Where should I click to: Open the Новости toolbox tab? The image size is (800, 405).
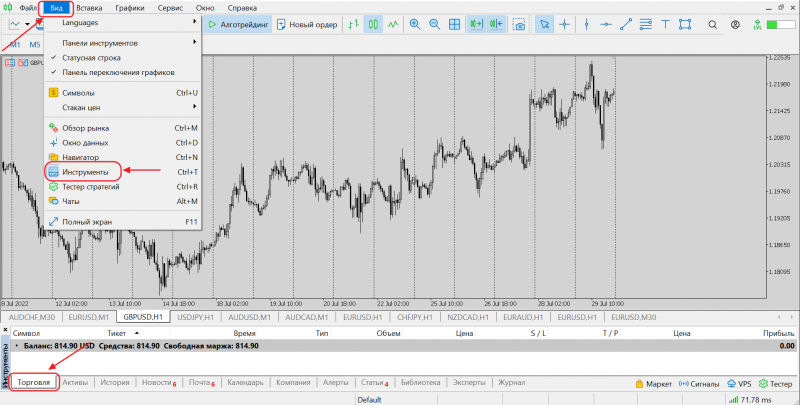pyautogui.click(x=159, y=382)
